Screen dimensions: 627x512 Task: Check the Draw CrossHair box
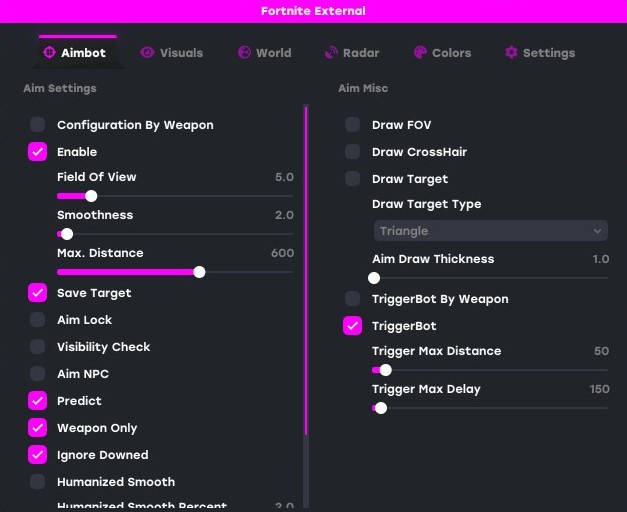(352, 152)
